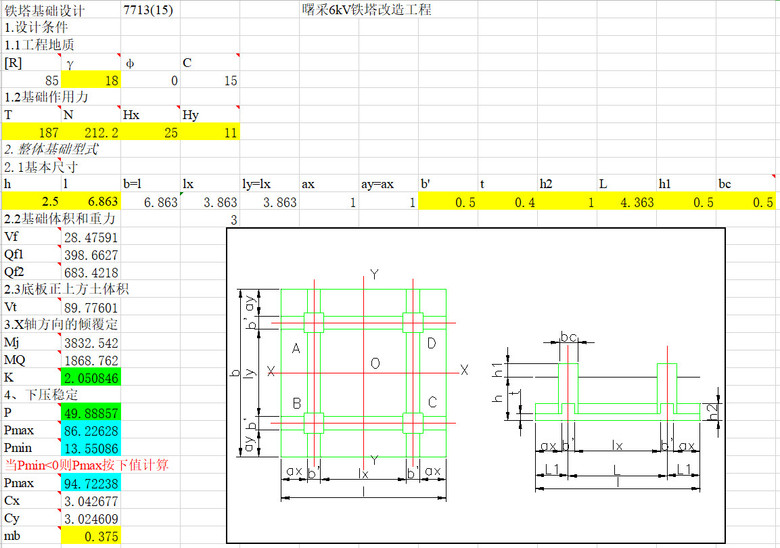Select the red Pmin<0 note text

88,466
